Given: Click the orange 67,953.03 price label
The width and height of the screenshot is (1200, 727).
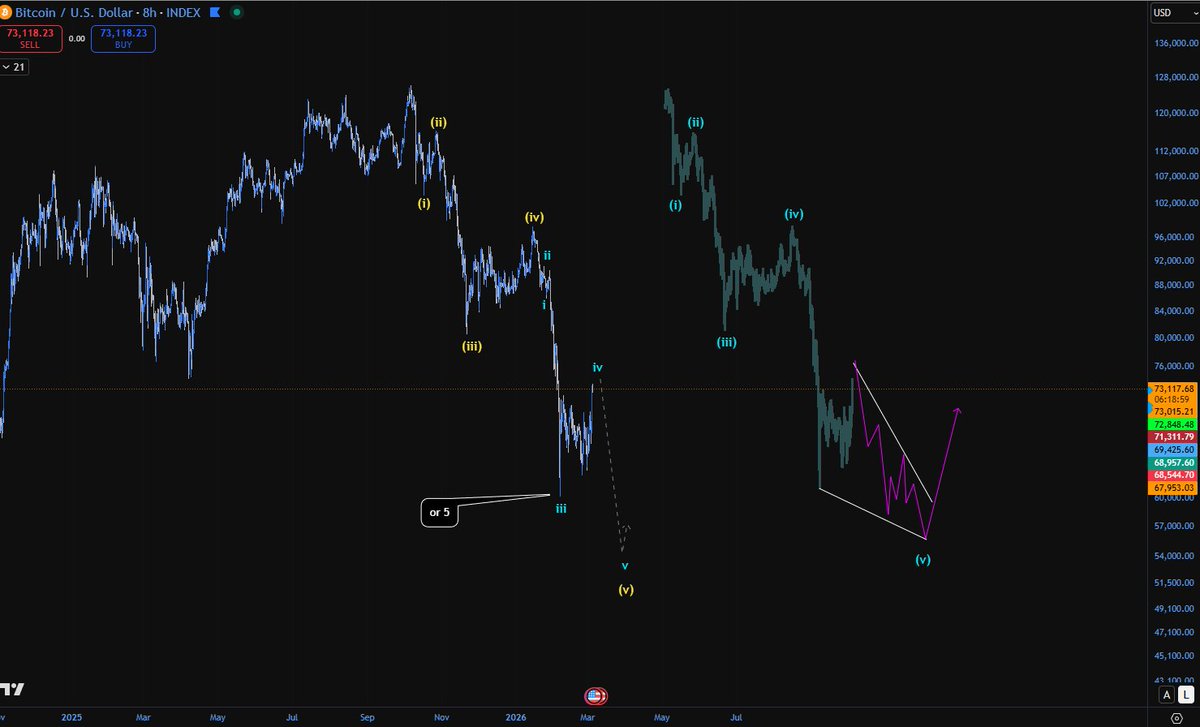Looking at the screenshot, I should (1171, 488).
